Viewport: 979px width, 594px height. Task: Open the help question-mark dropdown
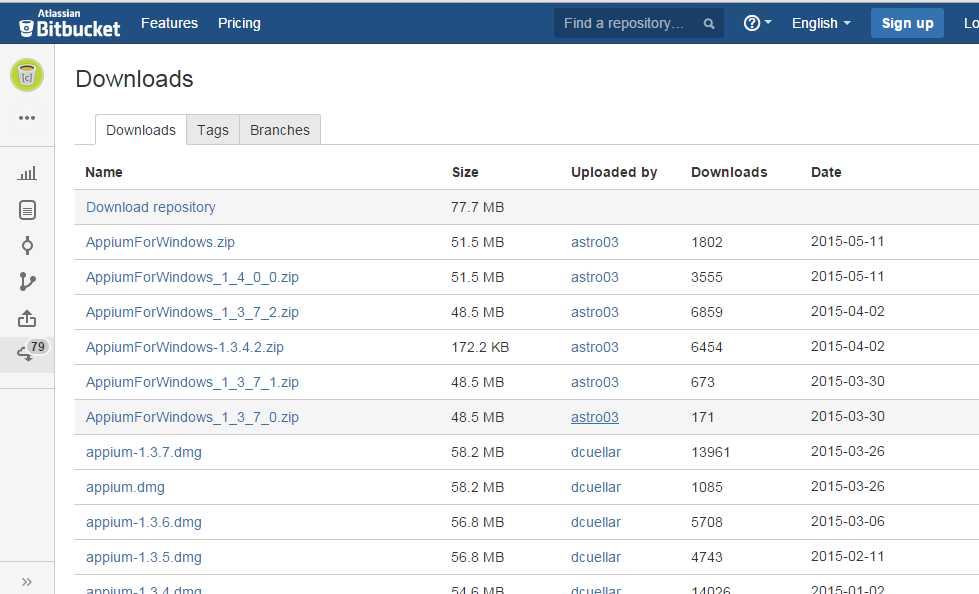coord(757,23)
